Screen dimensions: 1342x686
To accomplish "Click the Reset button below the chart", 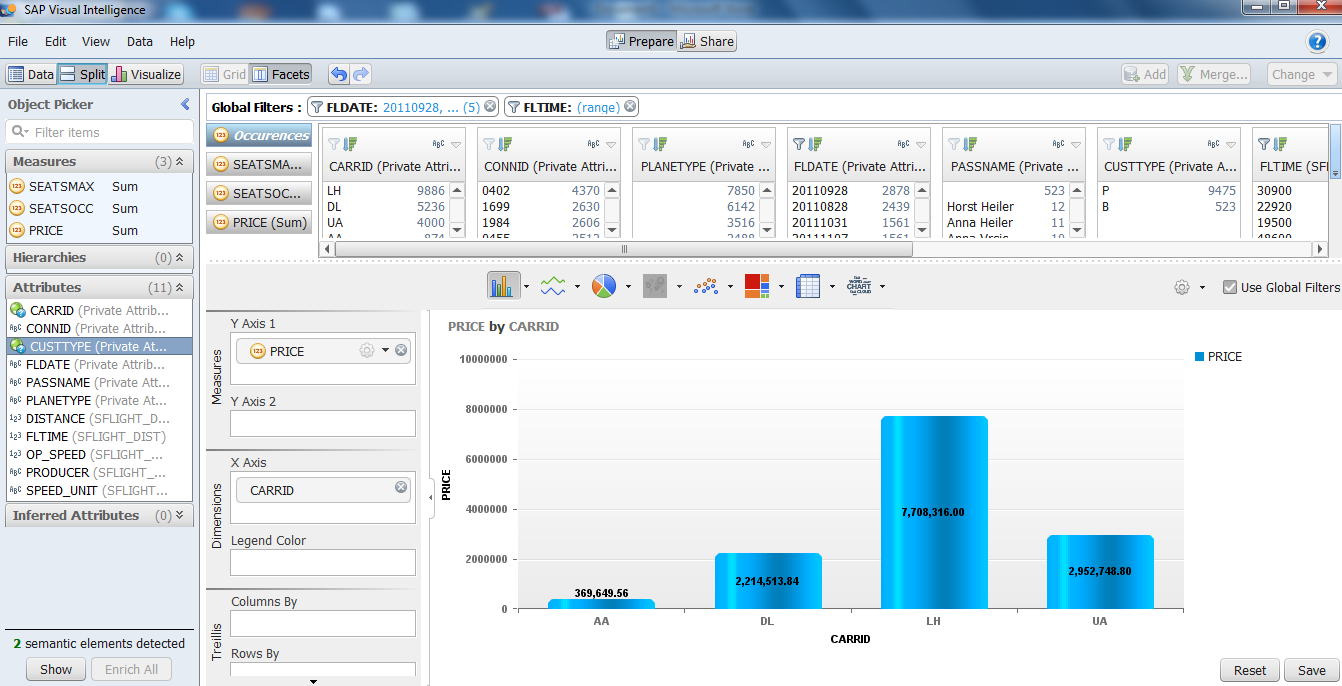I will click(1249, 670).
